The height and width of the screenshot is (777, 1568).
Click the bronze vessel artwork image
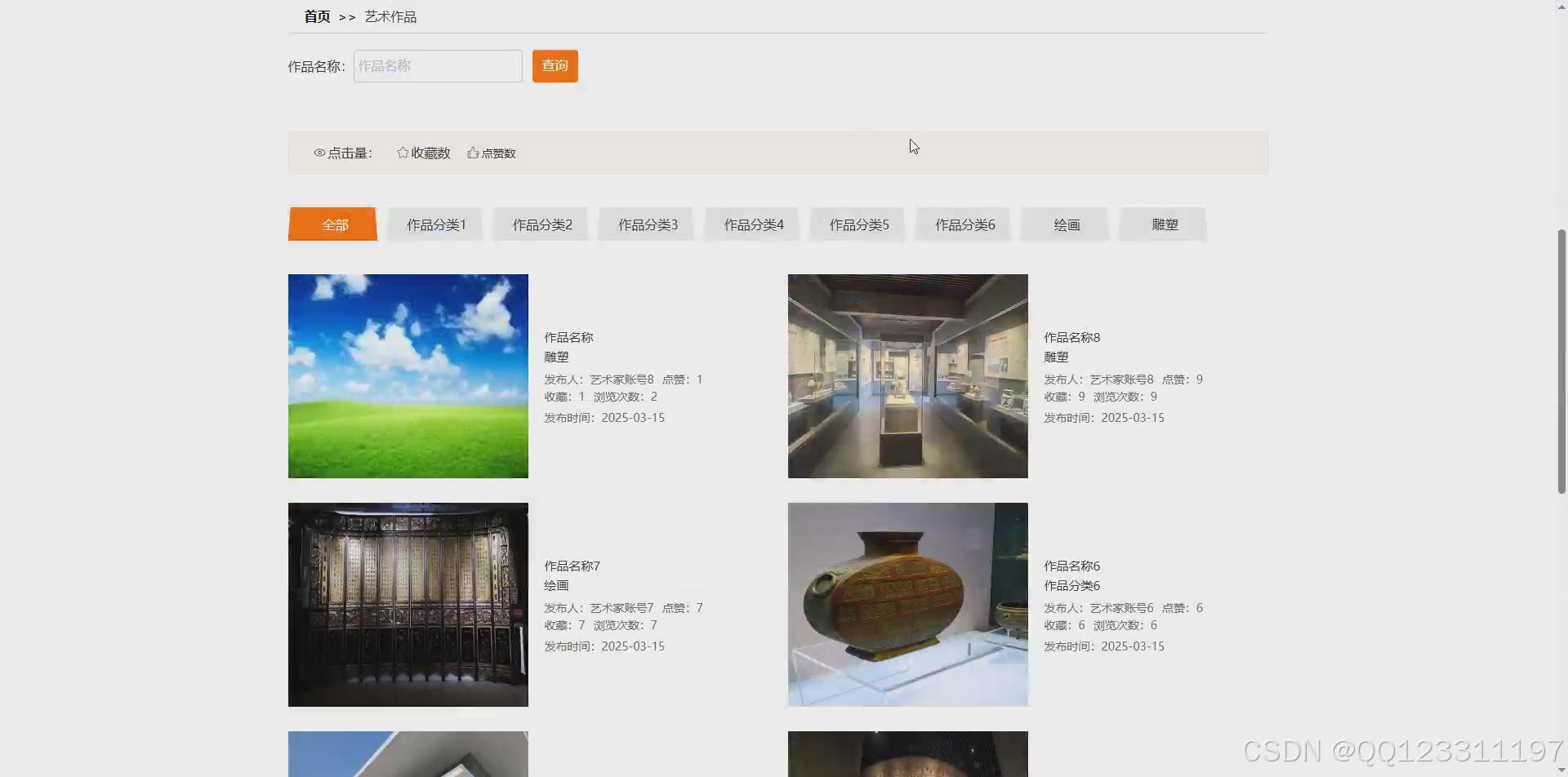[906, 604]
